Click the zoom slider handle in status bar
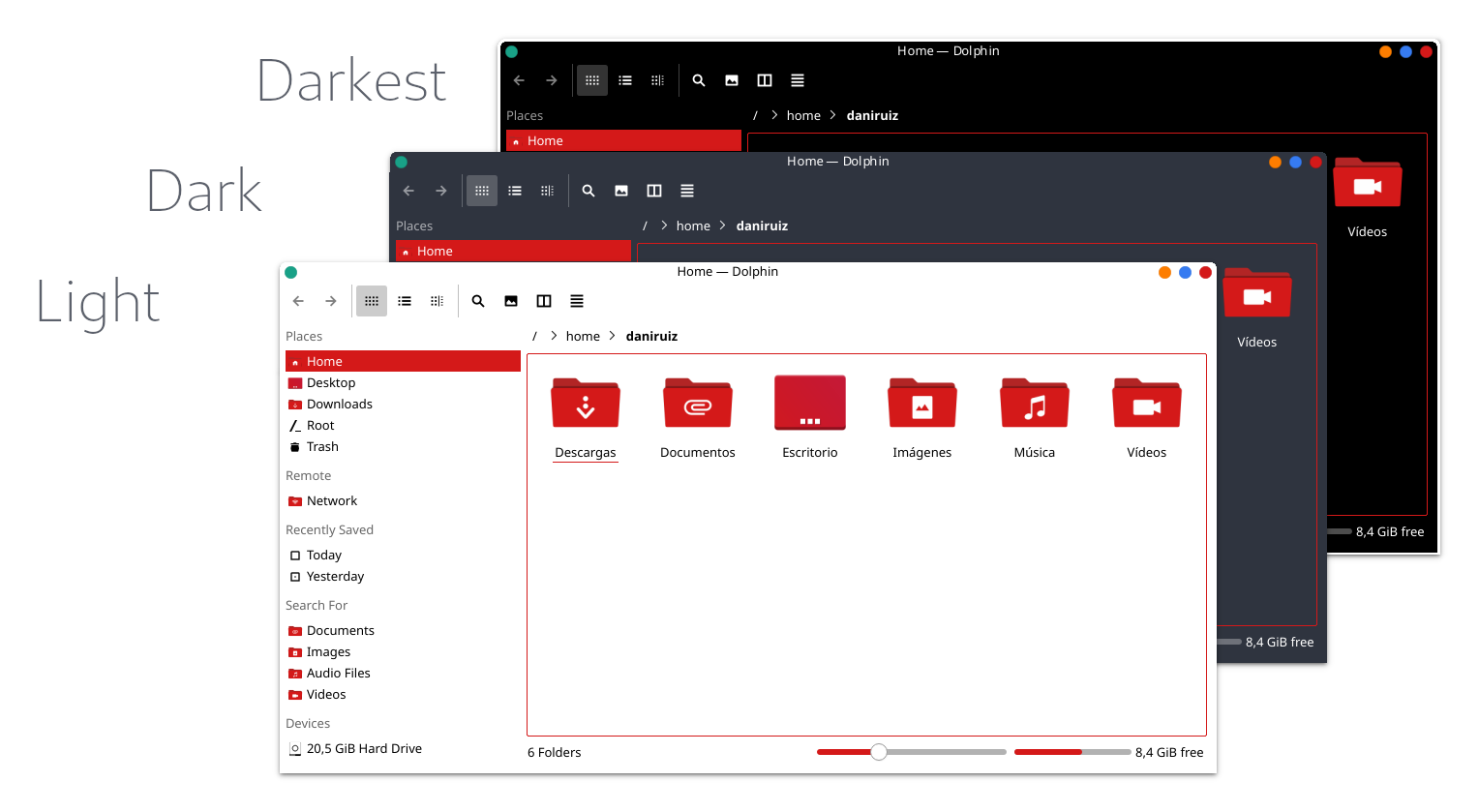1479x812 pixels. (879, 752)
